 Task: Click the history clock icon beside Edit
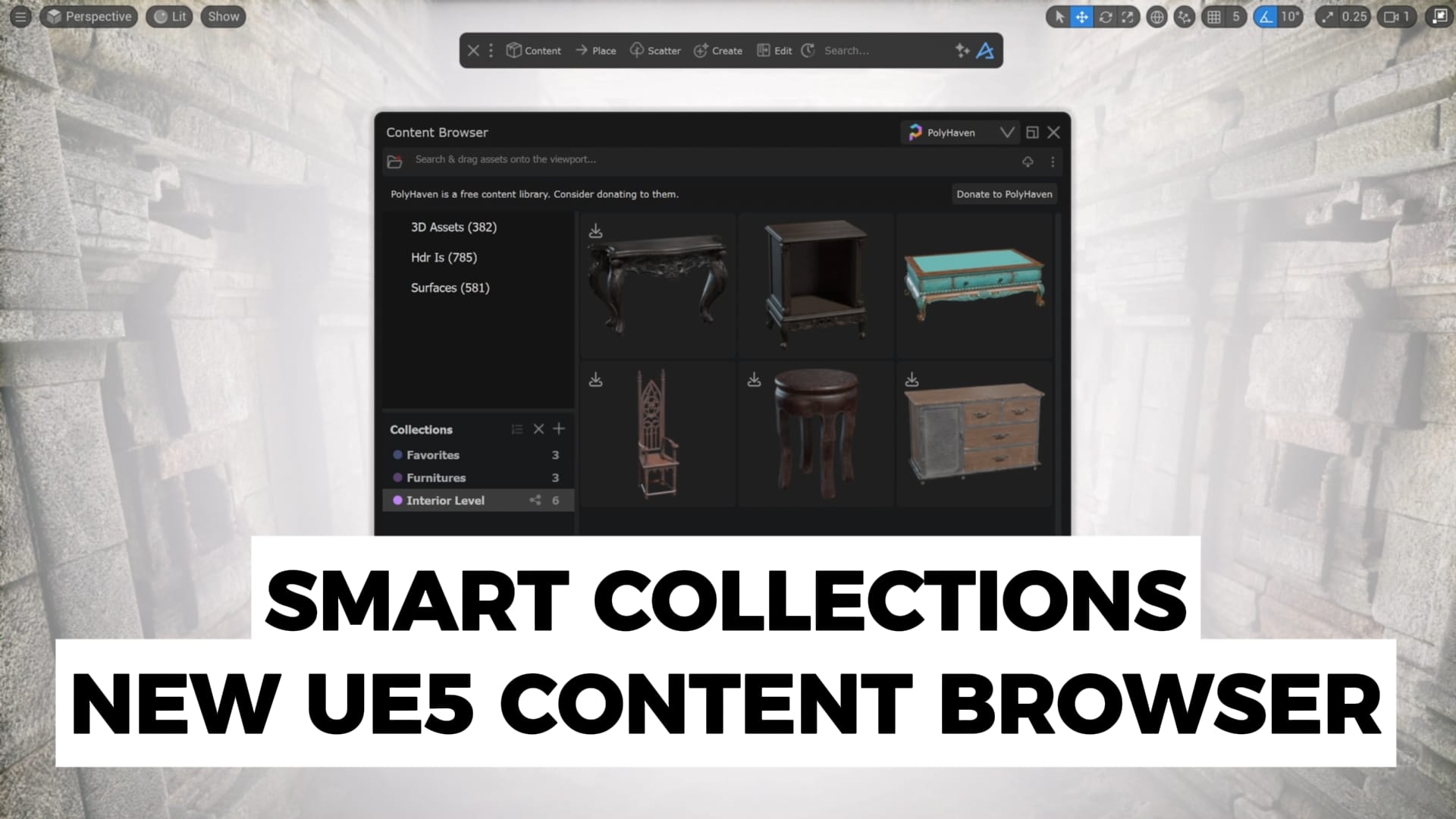tap(808, 50)
